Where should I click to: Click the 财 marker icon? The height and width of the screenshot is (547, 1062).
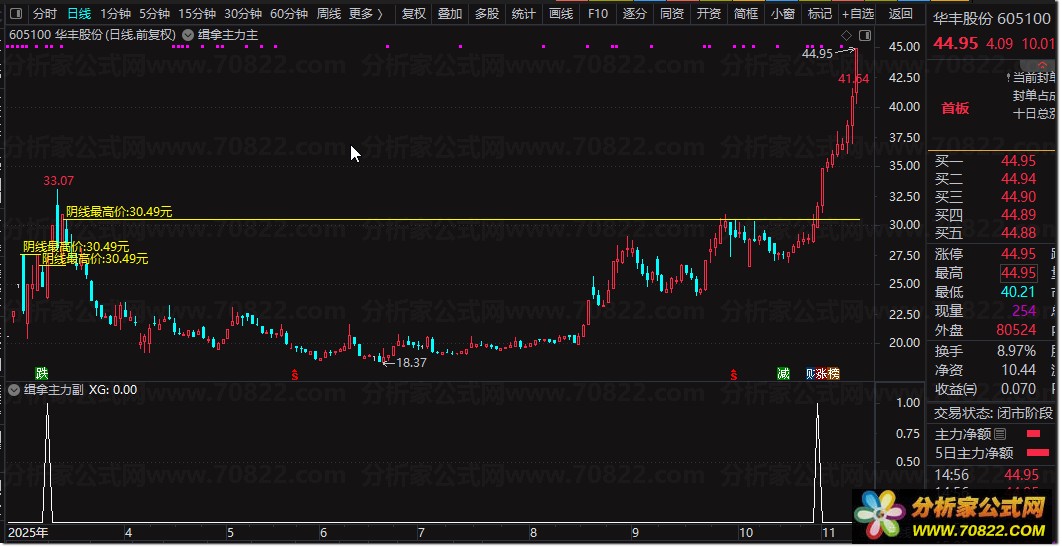[810, 373]
